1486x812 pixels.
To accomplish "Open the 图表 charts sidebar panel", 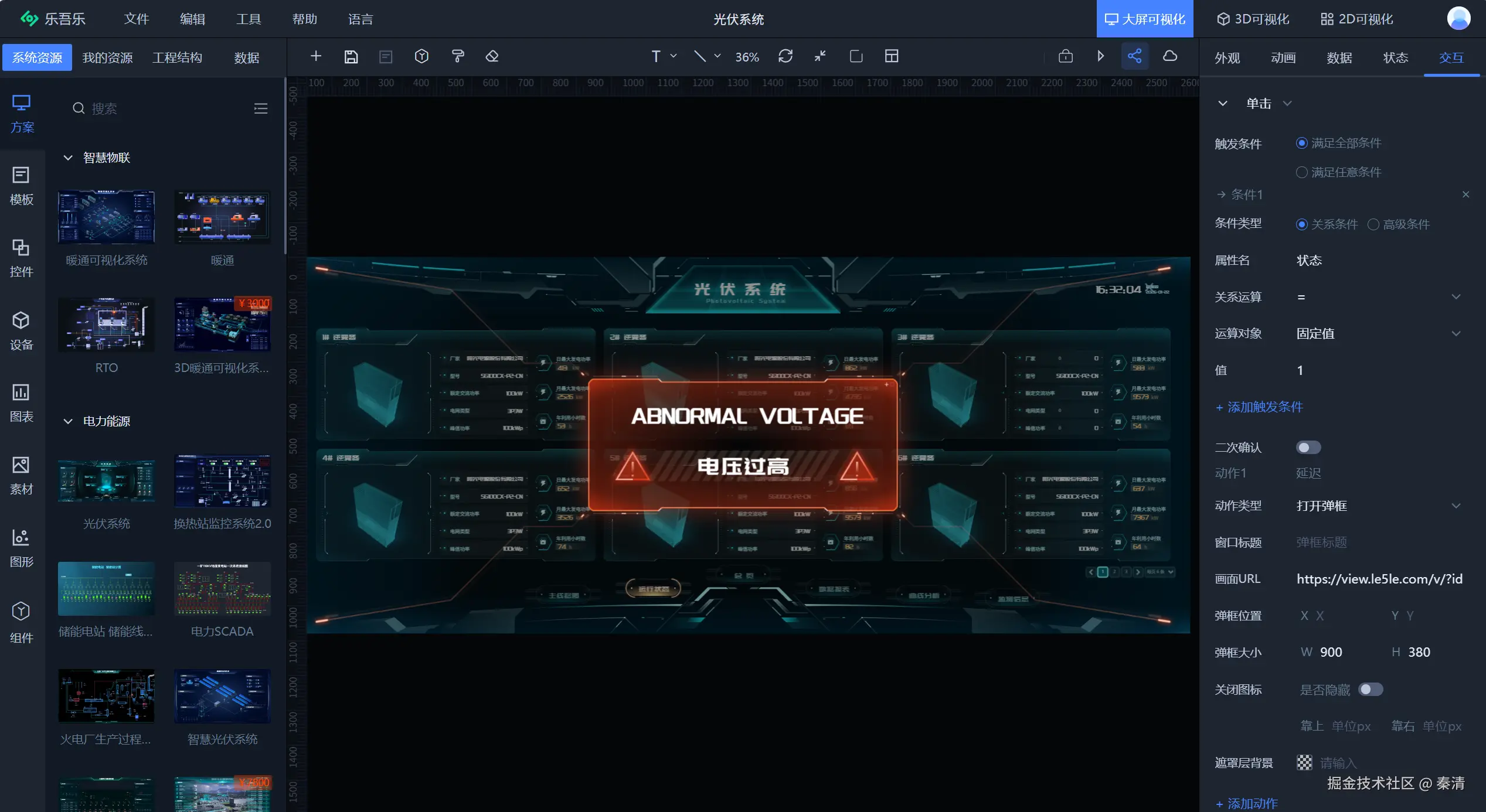I will pyautogui.click(x=22, y=403).
